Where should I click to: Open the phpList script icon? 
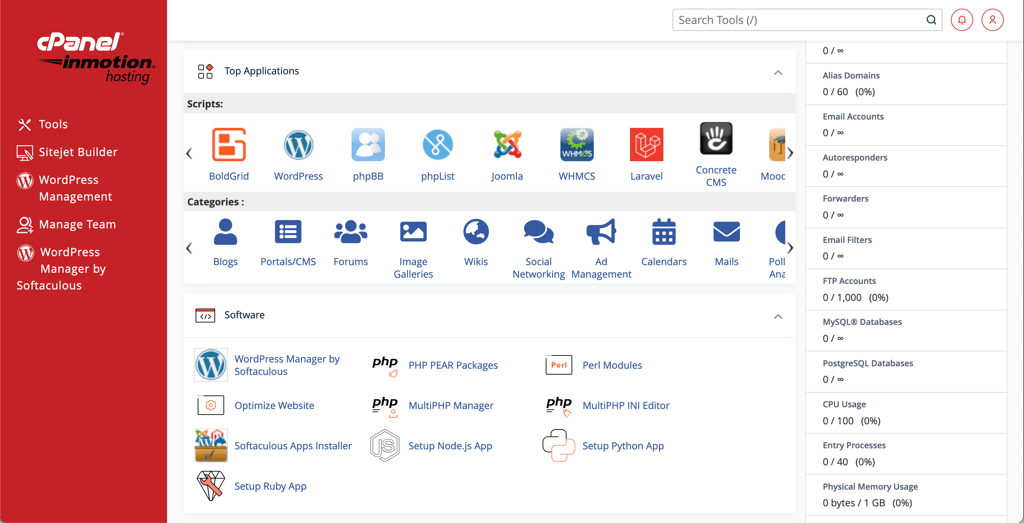point(438,145)
